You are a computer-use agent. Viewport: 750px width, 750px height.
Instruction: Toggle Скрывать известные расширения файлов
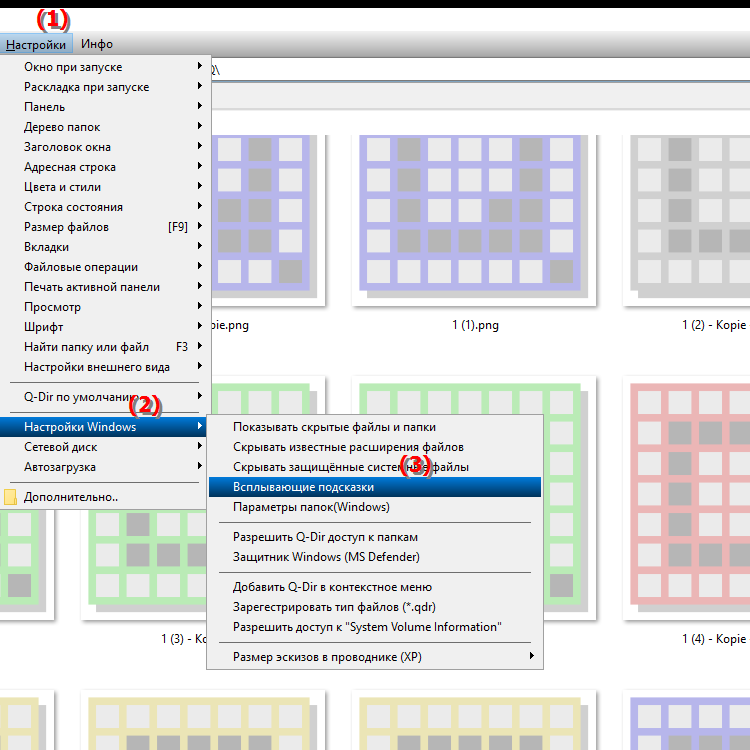click(x=375, y=447)
